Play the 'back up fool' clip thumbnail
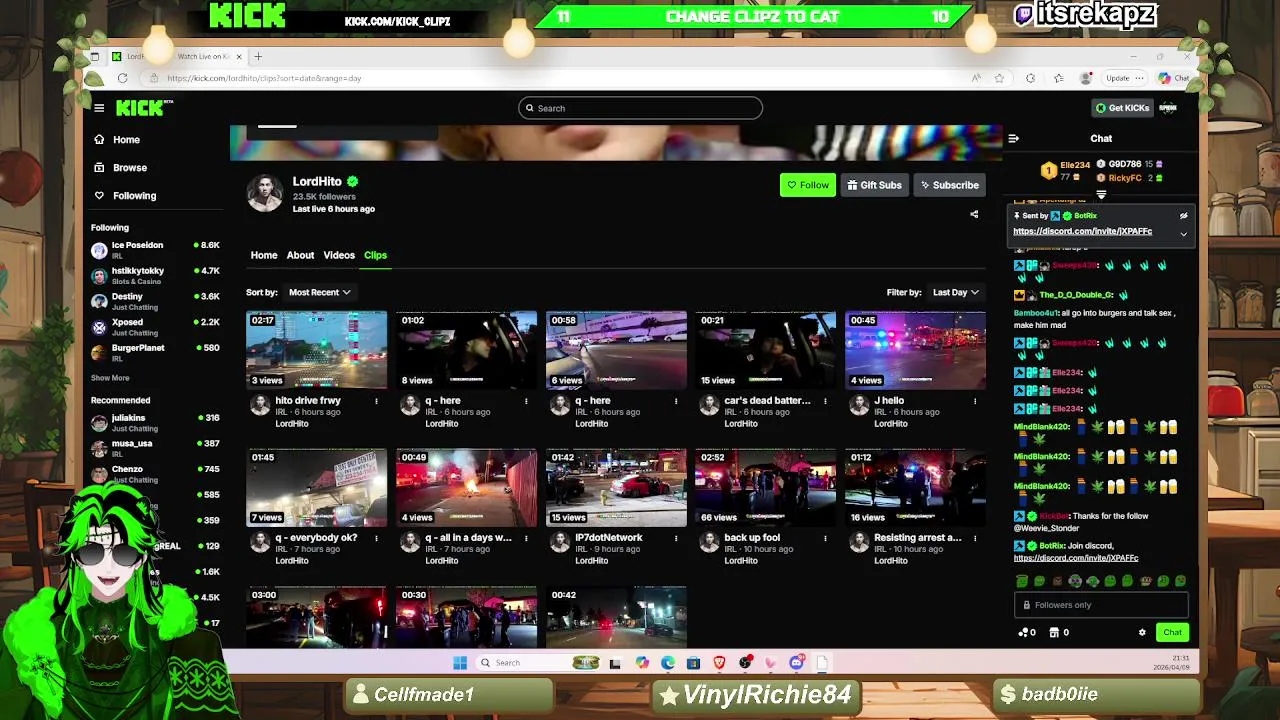The image size is (1280, 720). (766, 487)
